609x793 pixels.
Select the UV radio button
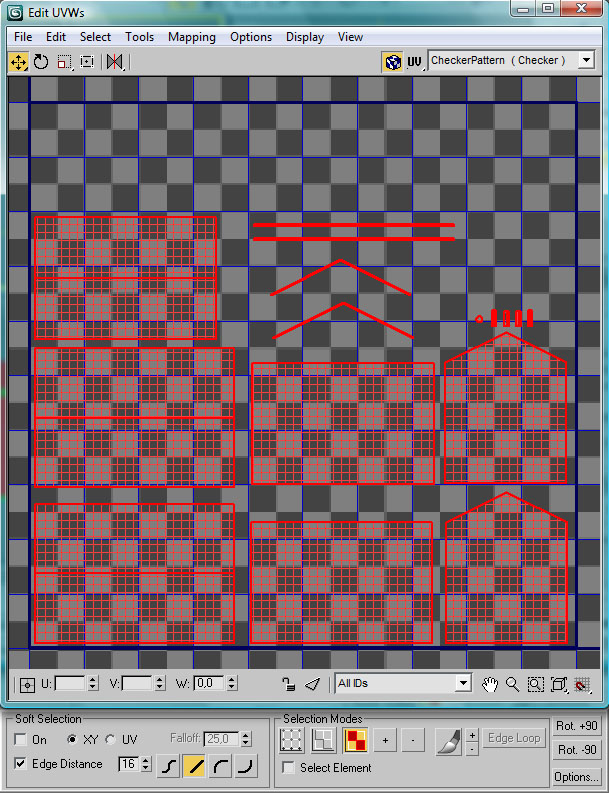point(110,740)
